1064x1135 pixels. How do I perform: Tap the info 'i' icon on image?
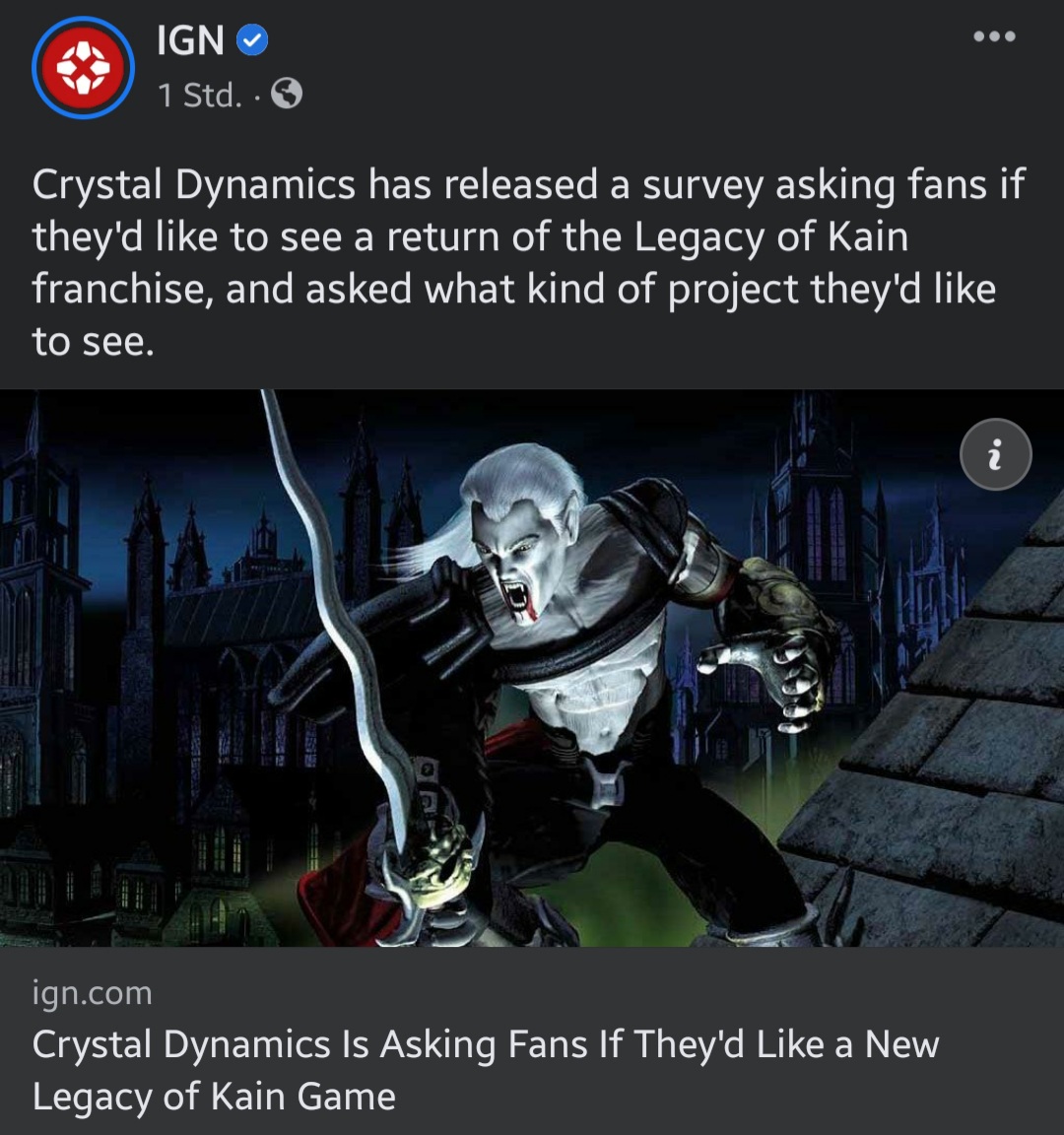(995, 454)
